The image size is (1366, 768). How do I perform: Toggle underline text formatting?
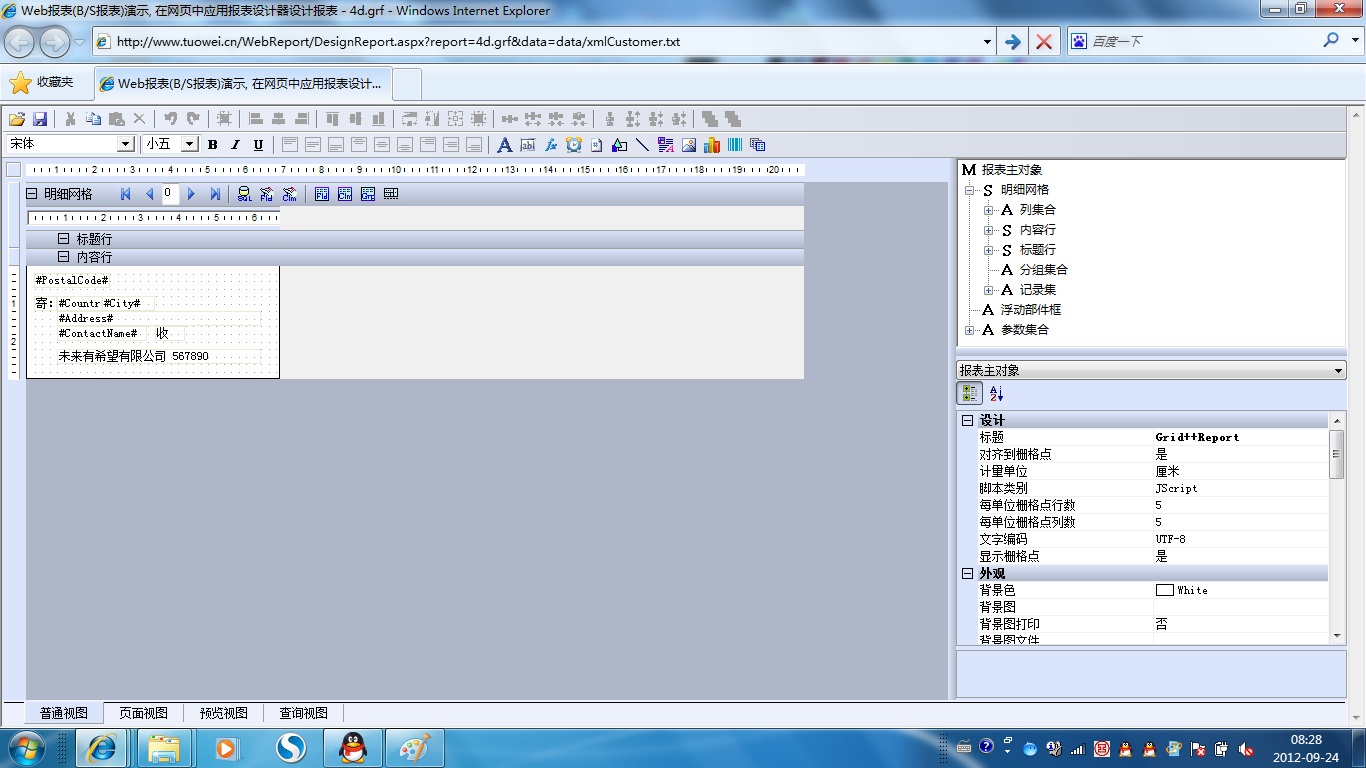point(258,145)
